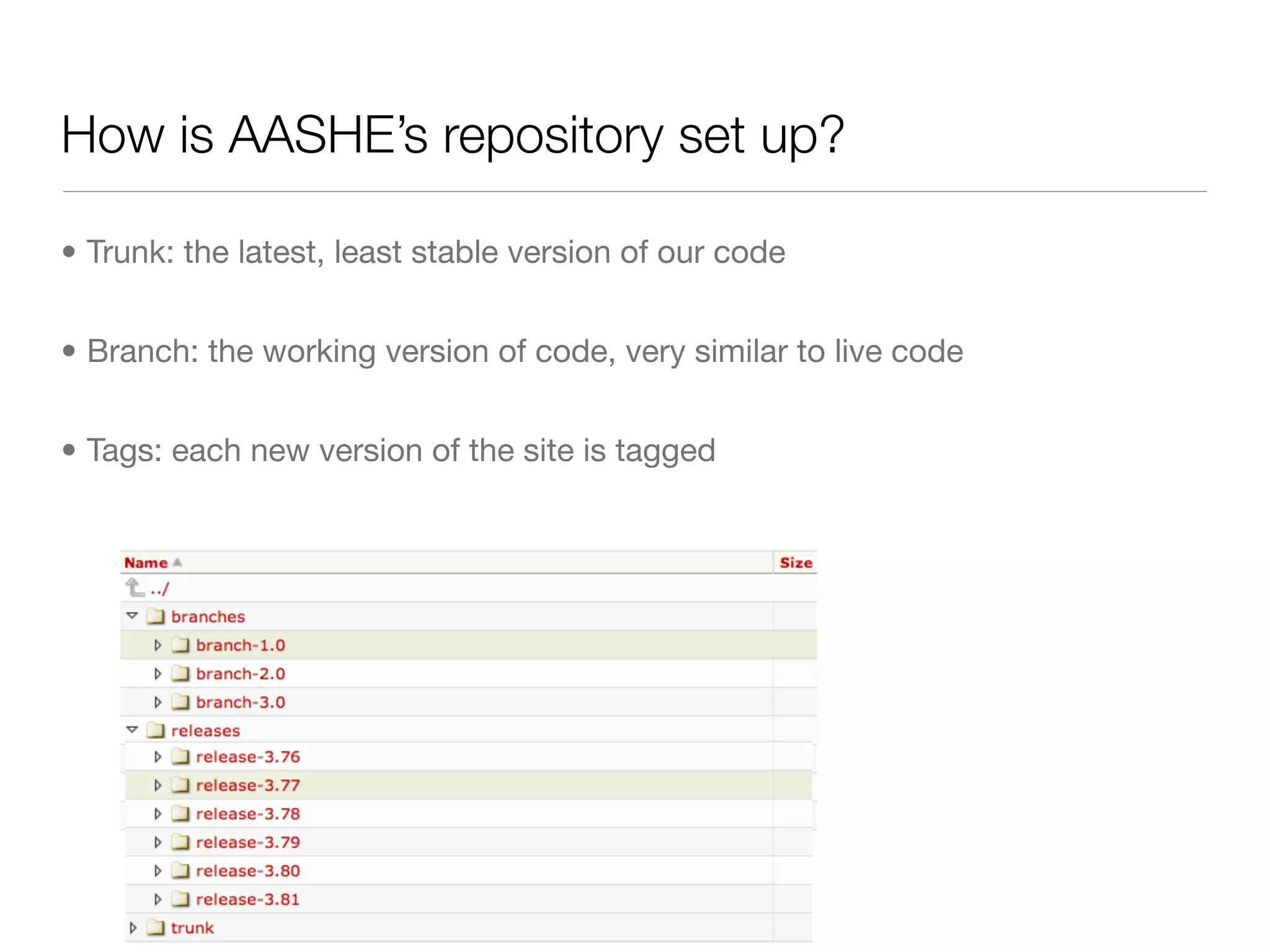Image resolution: width=1270 pixels, height=952 pixels.
Task: Click the sort arrow next to Name
Action: [x=177, y=562]
